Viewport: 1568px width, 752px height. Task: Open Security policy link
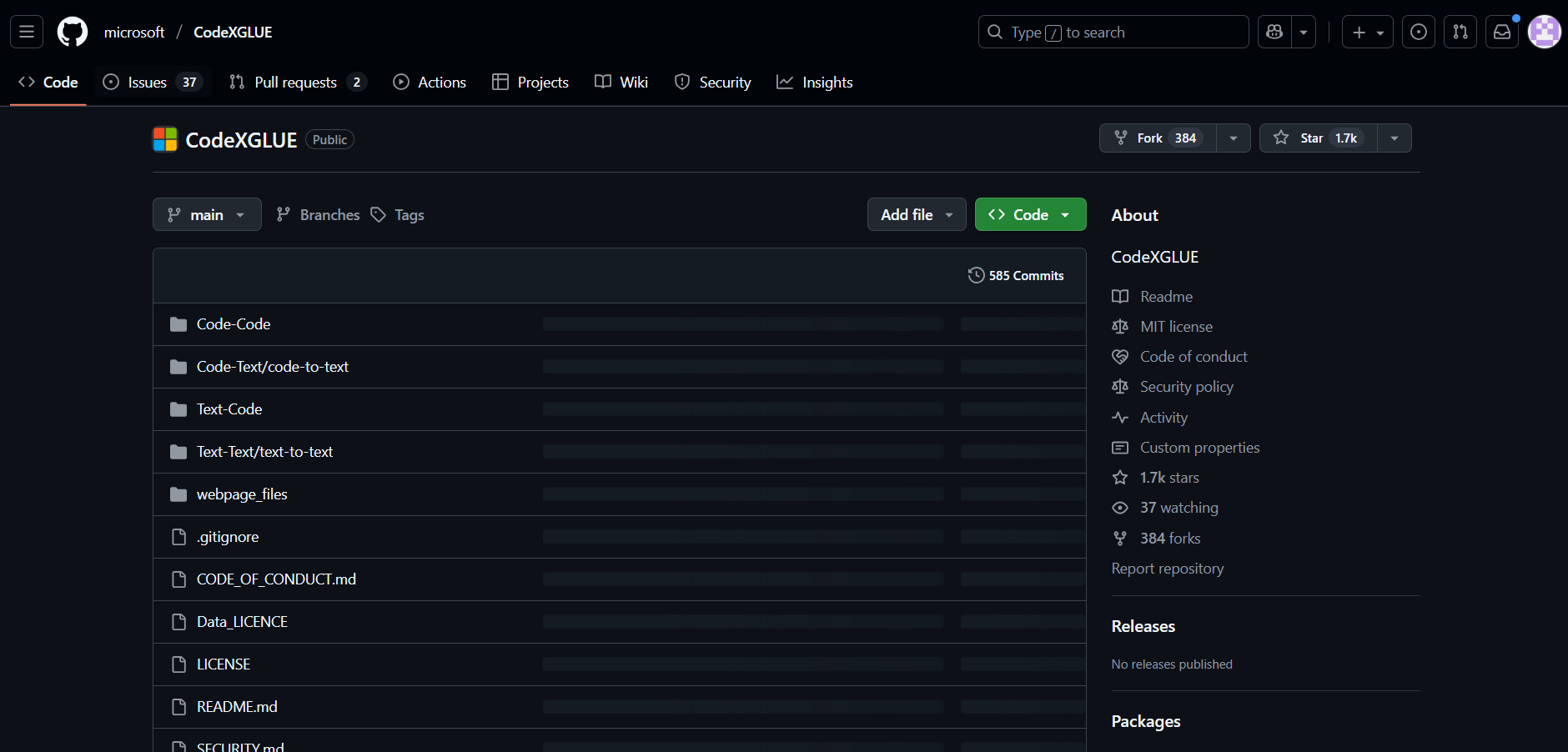tap(1172, 387)
